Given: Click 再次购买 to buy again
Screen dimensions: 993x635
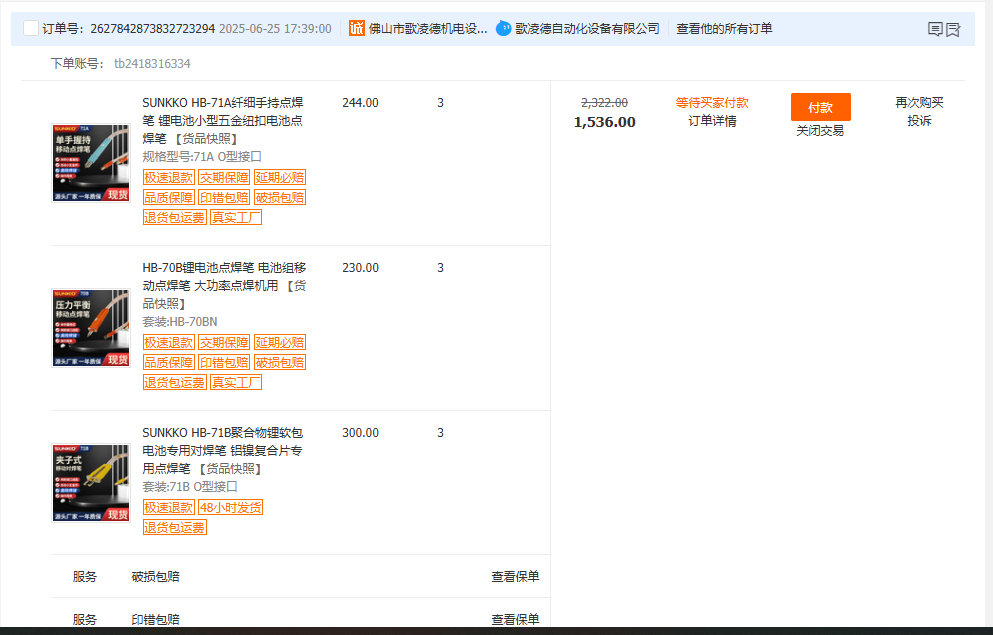Looking at the screenshot, I should pyautogui.click(x=919, y=103).
